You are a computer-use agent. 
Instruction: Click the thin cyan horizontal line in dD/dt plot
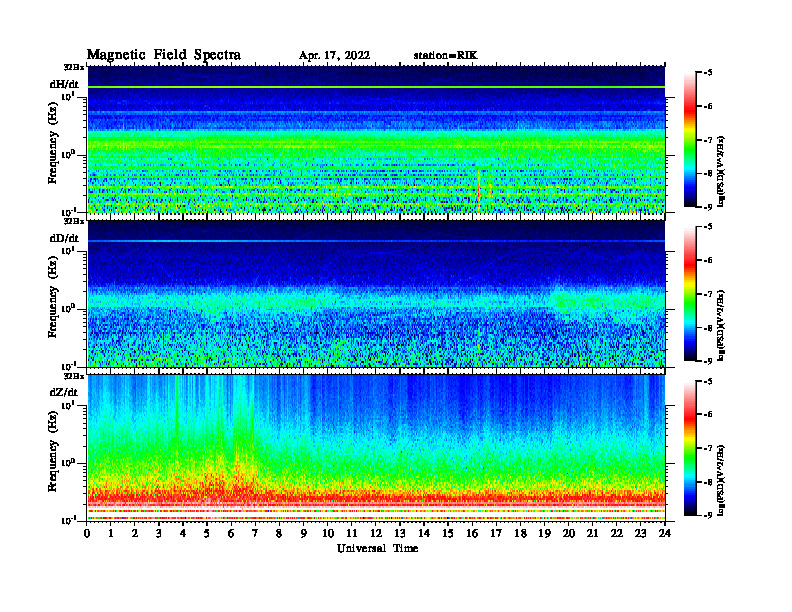[376, 241]
